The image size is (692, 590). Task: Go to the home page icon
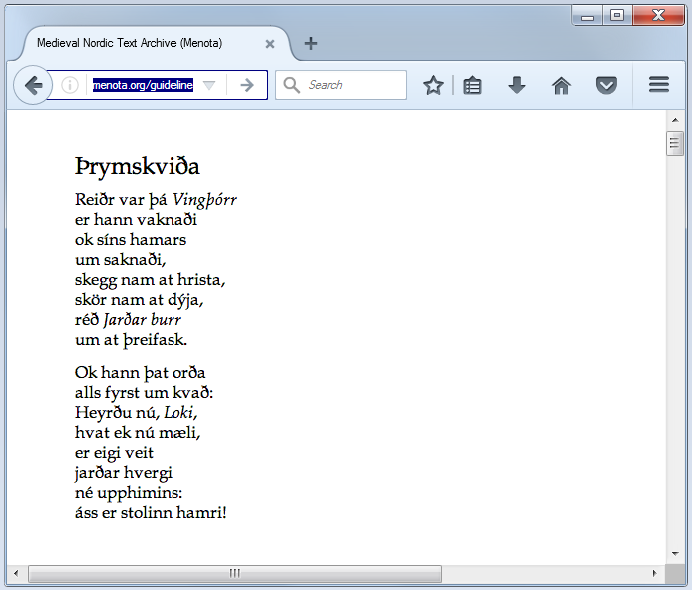(x=561, y=86)
